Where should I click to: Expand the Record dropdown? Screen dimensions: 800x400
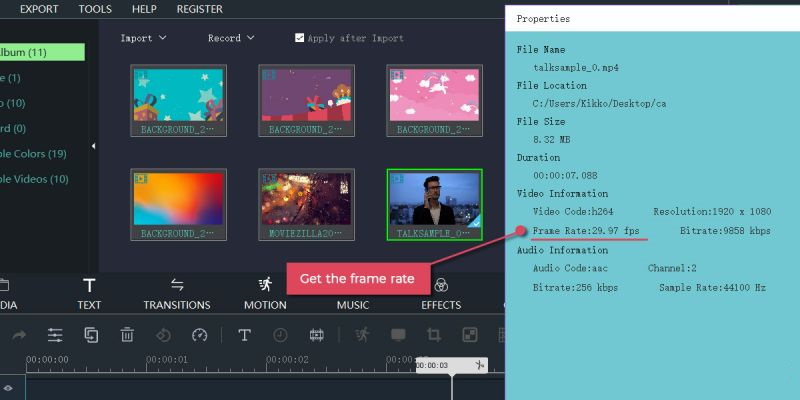coord(231,38)
